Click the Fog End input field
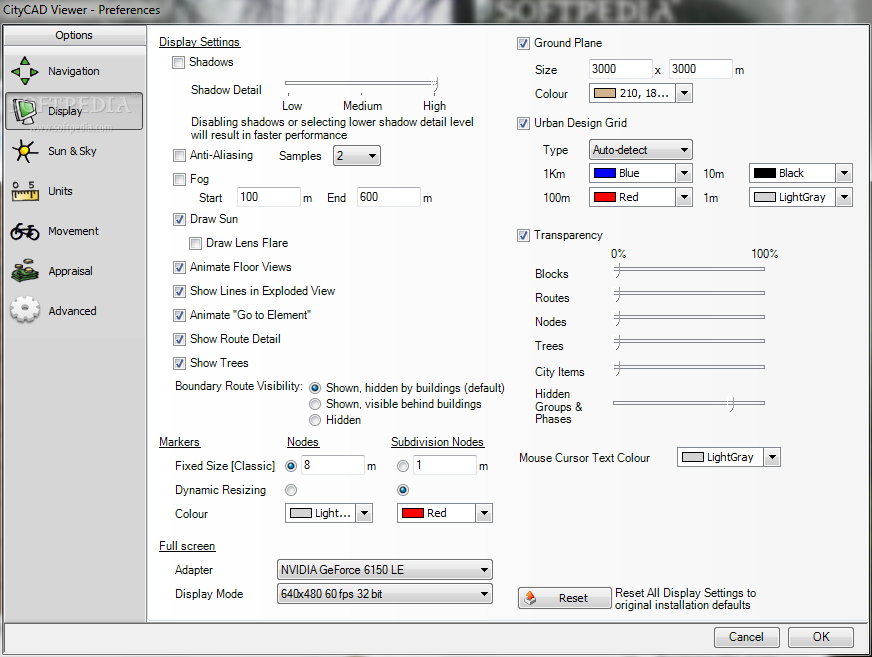 (388, 197)
